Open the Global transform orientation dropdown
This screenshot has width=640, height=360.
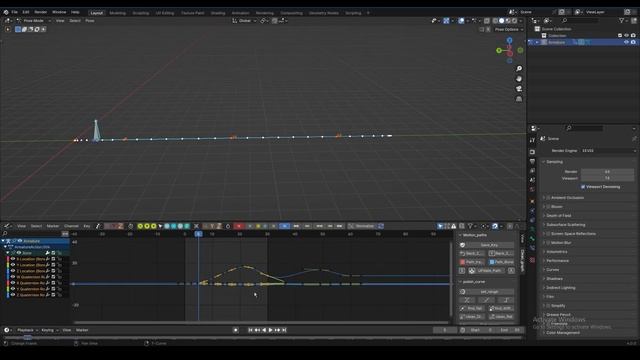click(x=244, y=20)
